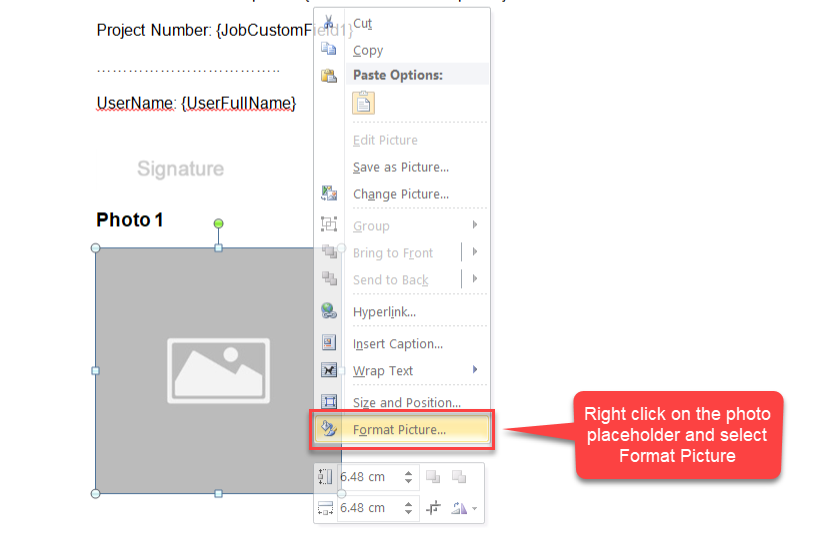Screen dimensions: 816x552
Task: Choose Save as Picture from context menu
Action: (401, 167)
